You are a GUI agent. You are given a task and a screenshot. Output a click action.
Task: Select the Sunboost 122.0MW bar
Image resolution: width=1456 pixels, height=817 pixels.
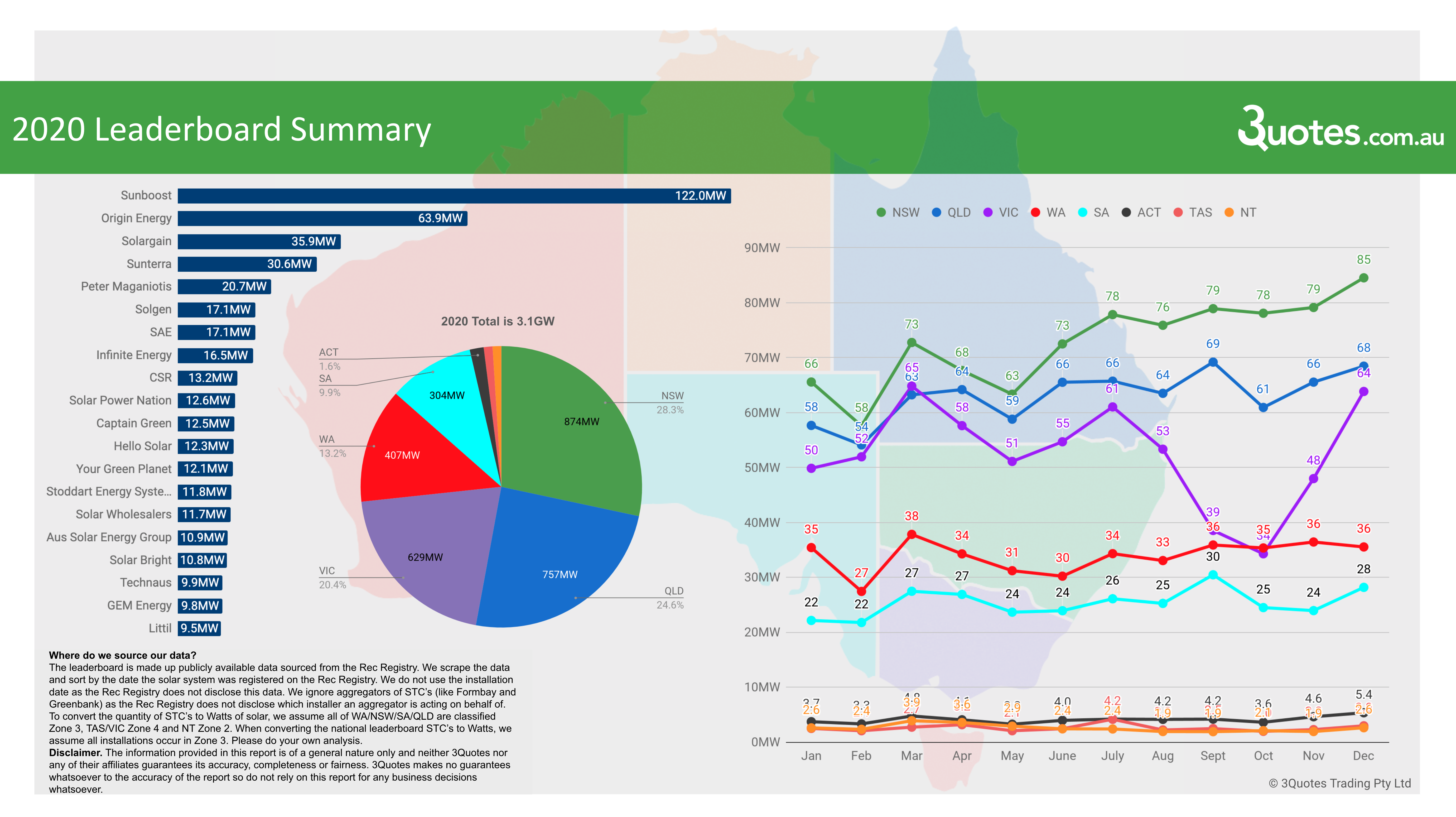point(454,196)
